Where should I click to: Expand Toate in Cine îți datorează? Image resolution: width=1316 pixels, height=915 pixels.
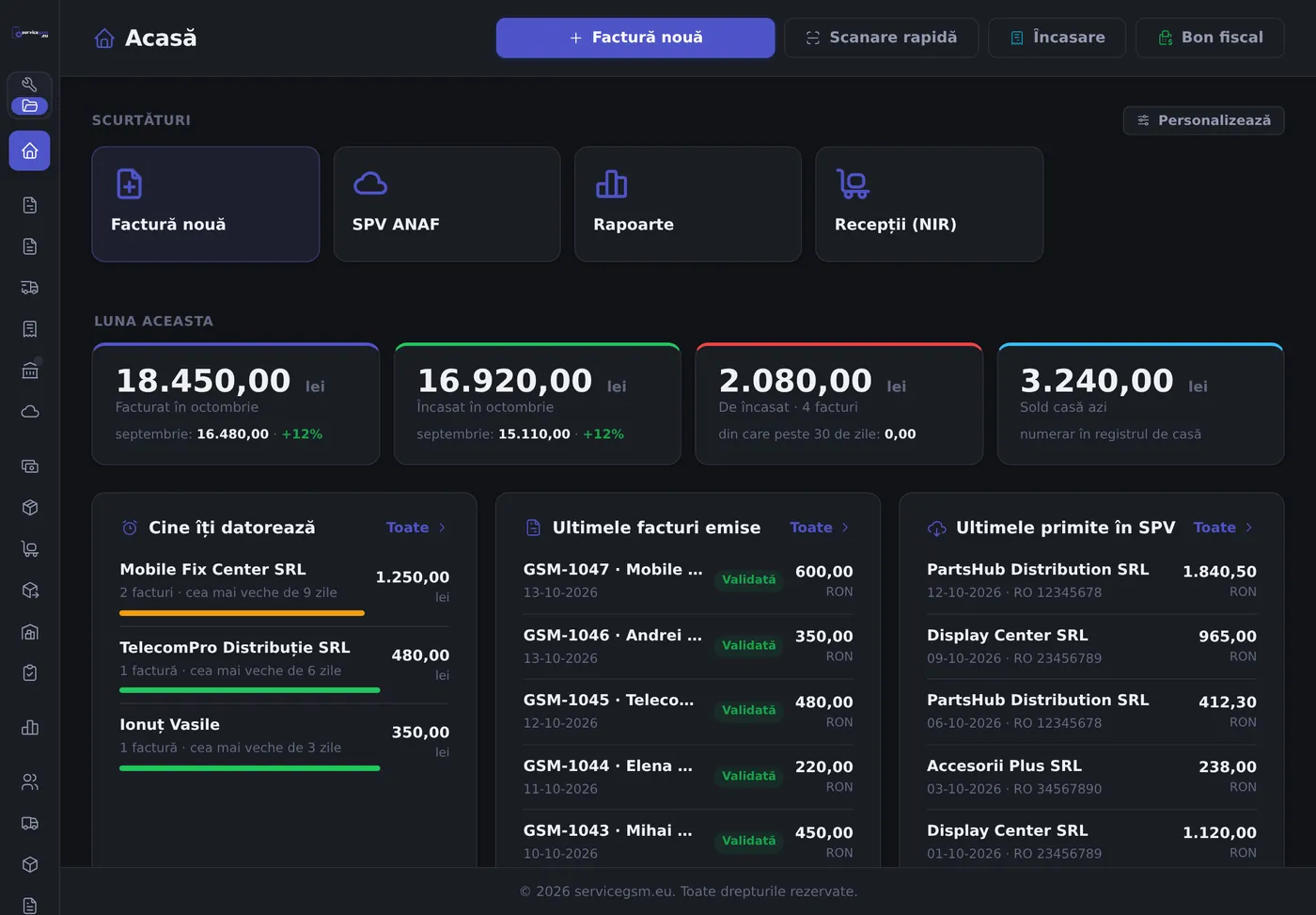[416, 528]
